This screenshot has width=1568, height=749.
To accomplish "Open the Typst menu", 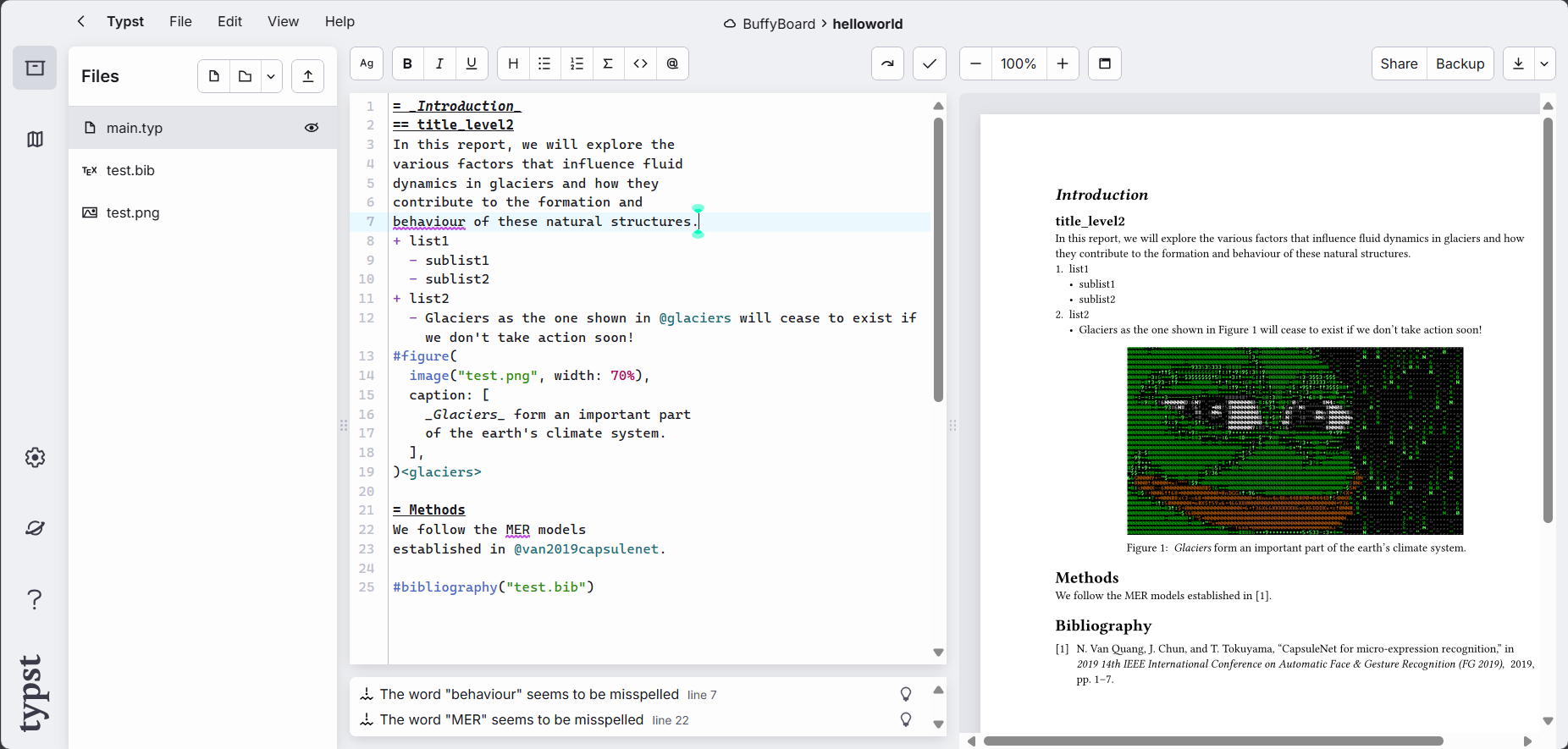I will [125, 21].
